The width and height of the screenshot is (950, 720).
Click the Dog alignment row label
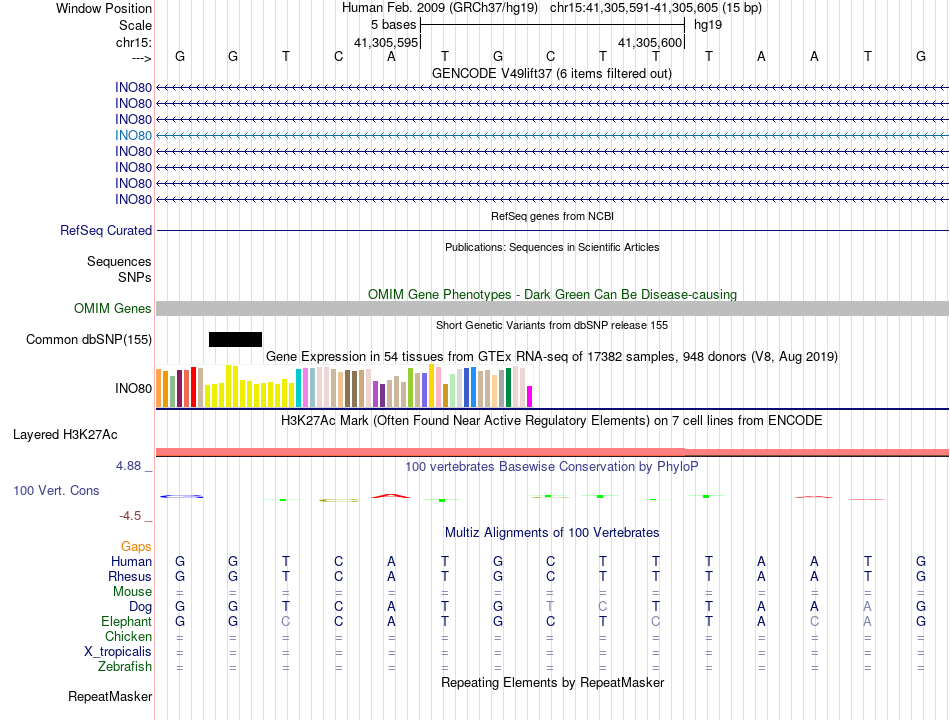(x=140, y=607)
